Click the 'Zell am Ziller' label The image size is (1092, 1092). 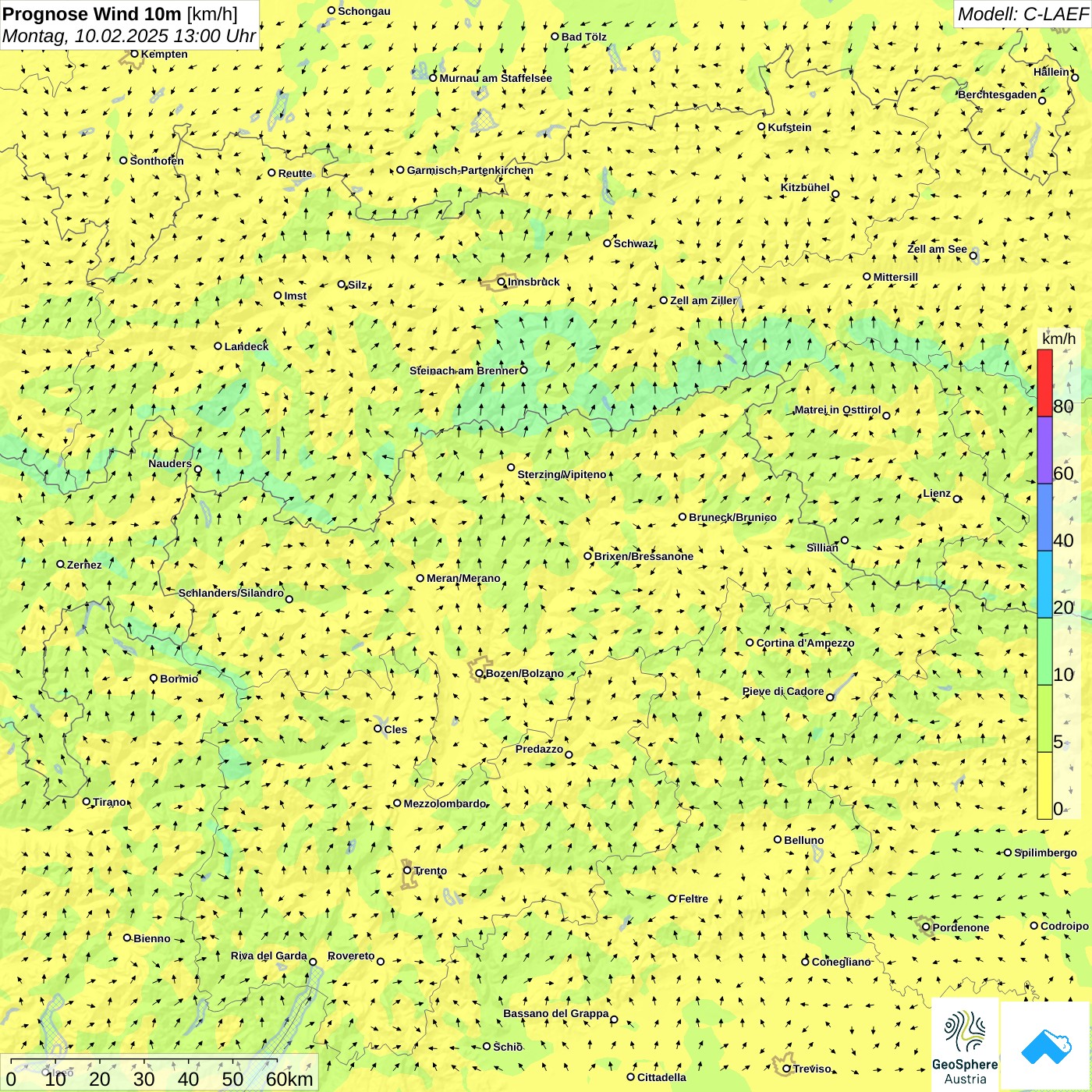click(703, 300)
